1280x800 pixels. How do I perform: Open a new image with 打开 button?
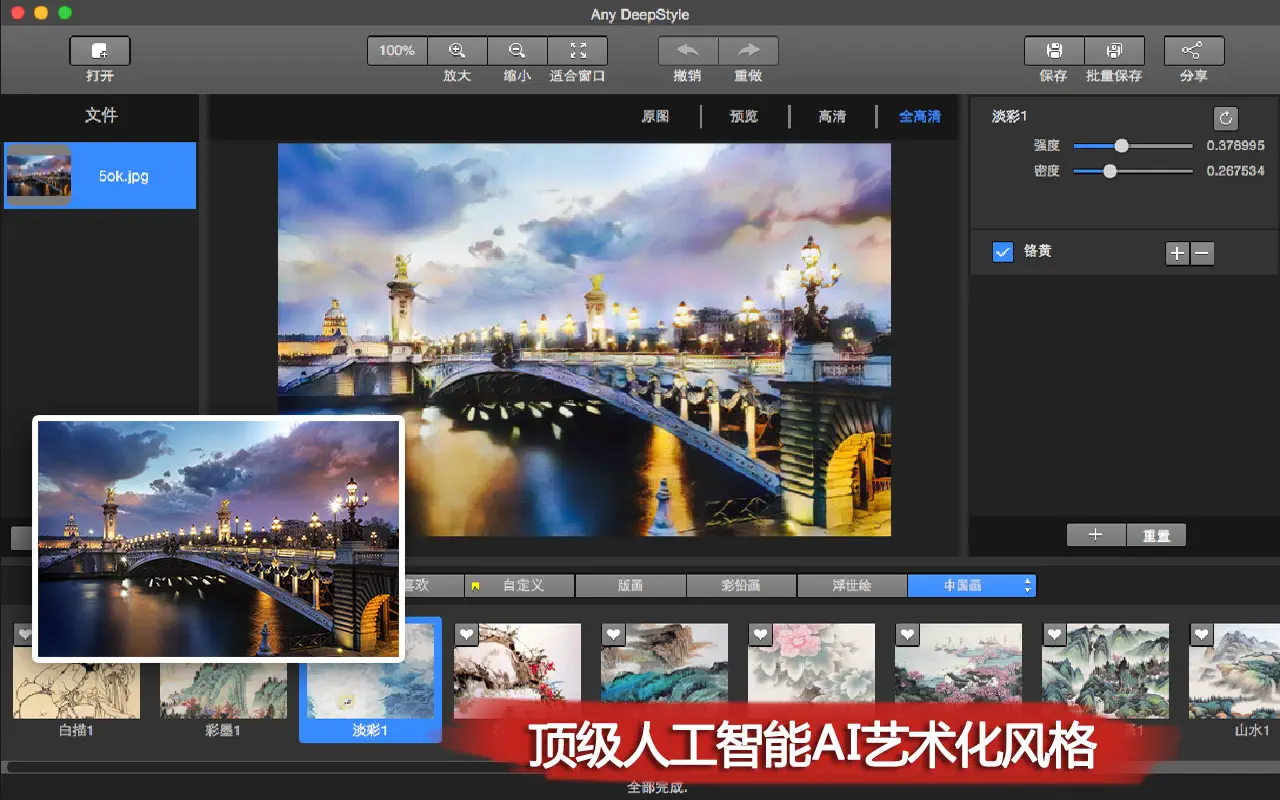point(99,50)
